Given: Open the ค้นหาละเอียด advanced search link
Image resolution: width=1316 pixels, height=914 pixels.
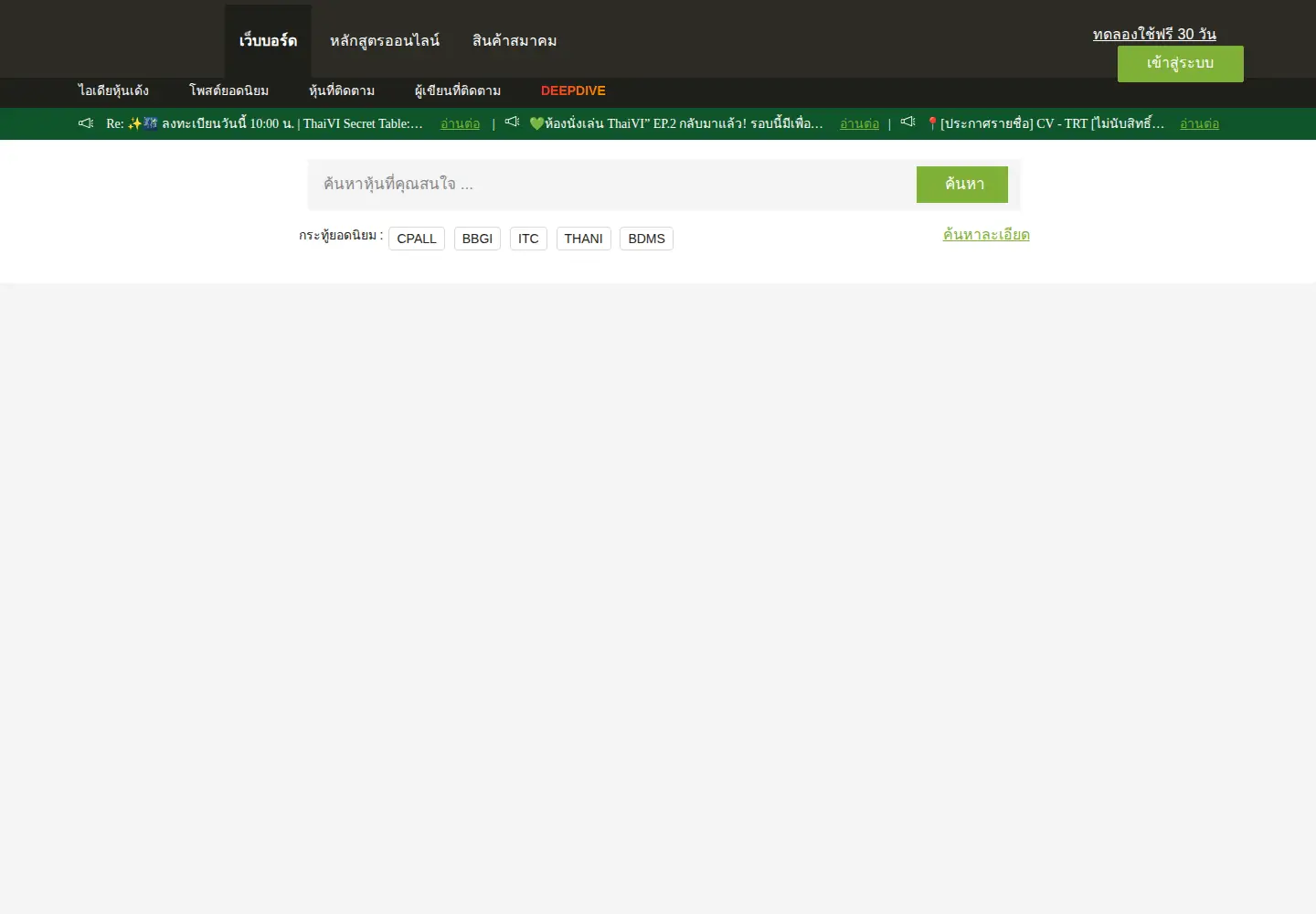Looking at the screenshot, I should point(986,235).
